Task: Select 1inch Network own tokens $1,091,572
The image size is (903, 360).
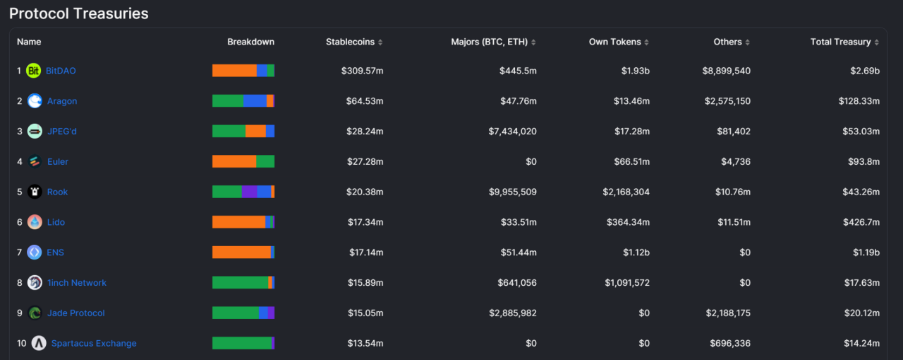Action: pos(627,283)
